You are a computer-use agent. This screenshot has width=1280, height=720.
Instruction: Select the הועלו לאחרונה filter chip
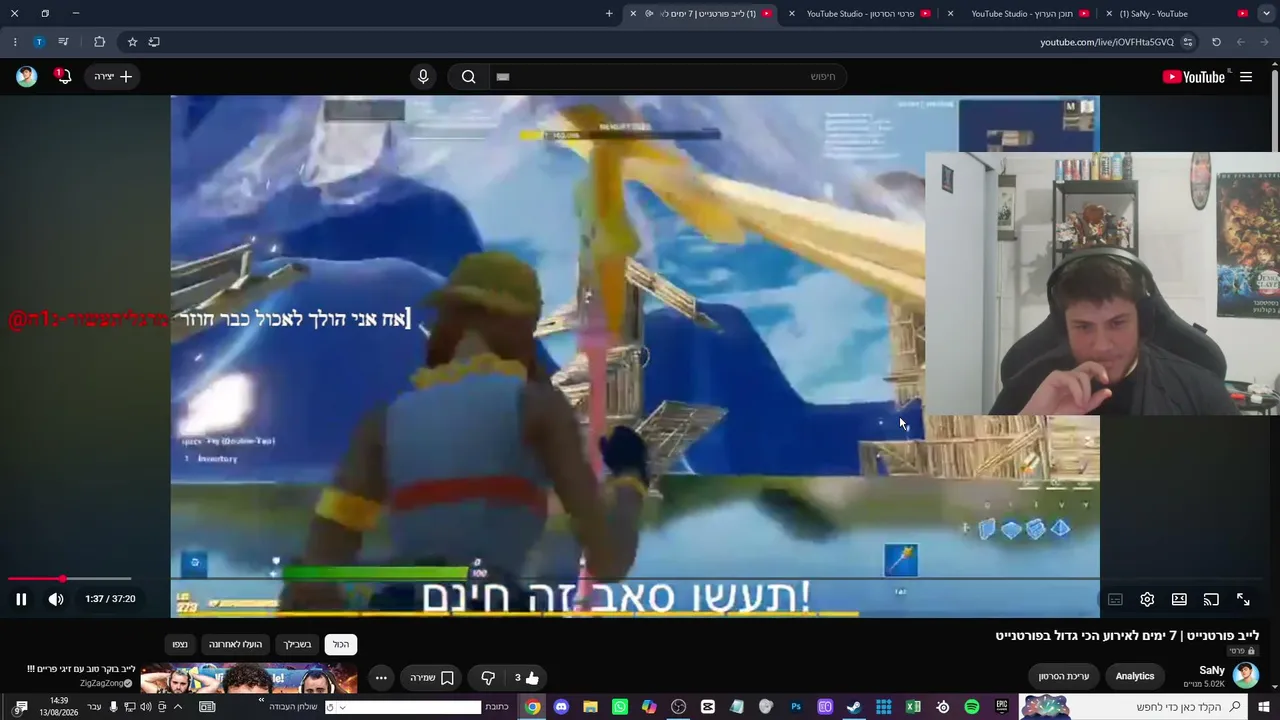(235, 645)
